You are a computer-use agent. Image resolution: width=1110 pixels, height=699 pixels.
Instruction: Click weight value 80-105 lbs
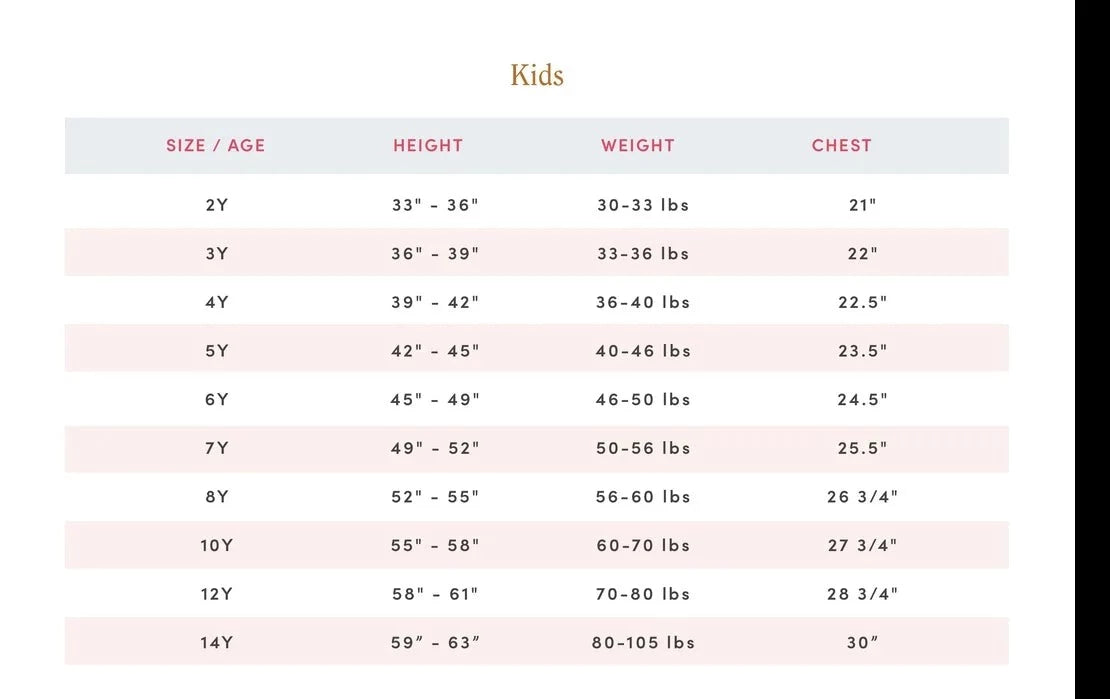click(x=643, y=642)
